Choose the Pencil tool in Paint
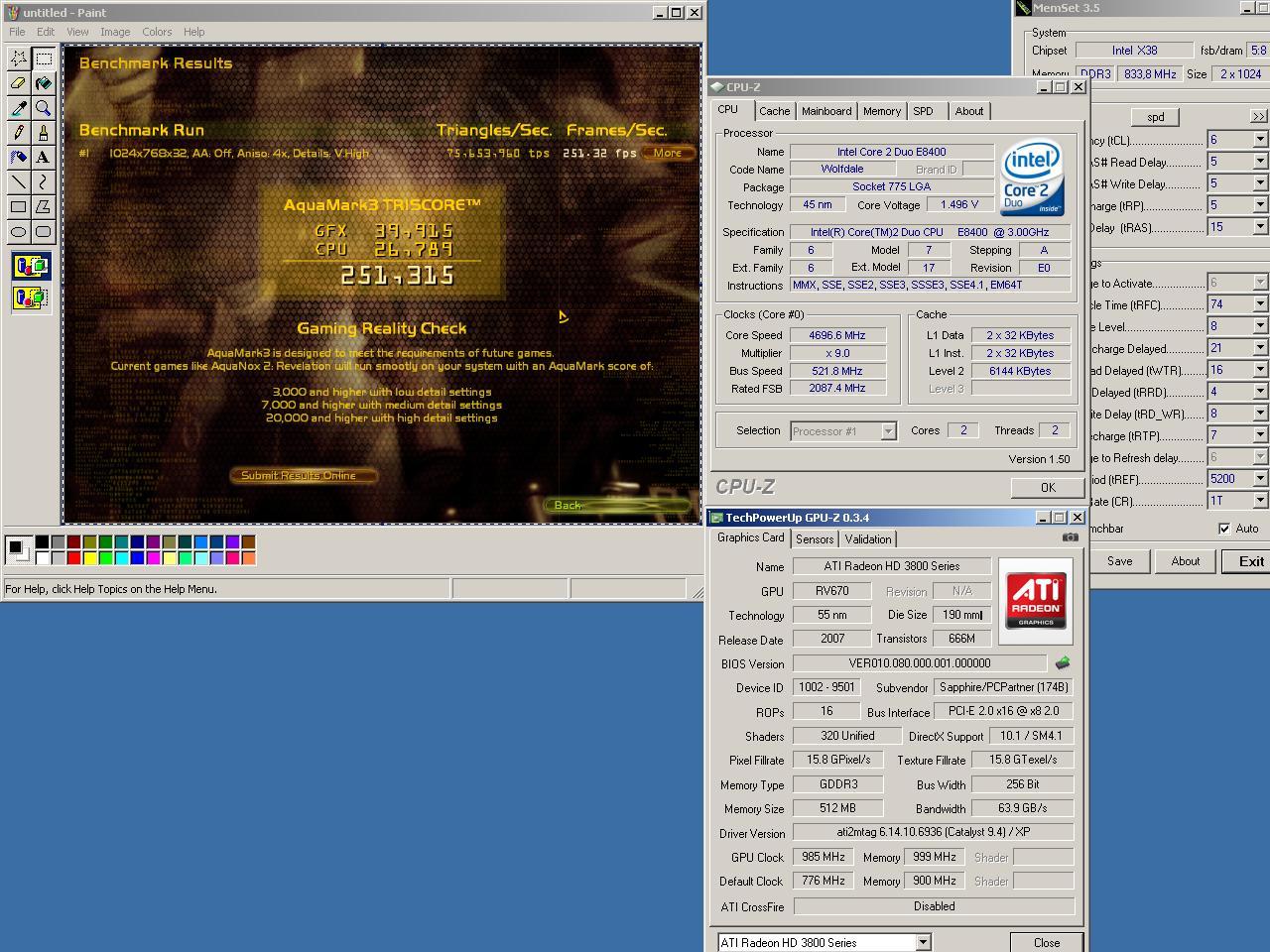Viewport: 1270px width, 952px height. [x=19, y=133]
